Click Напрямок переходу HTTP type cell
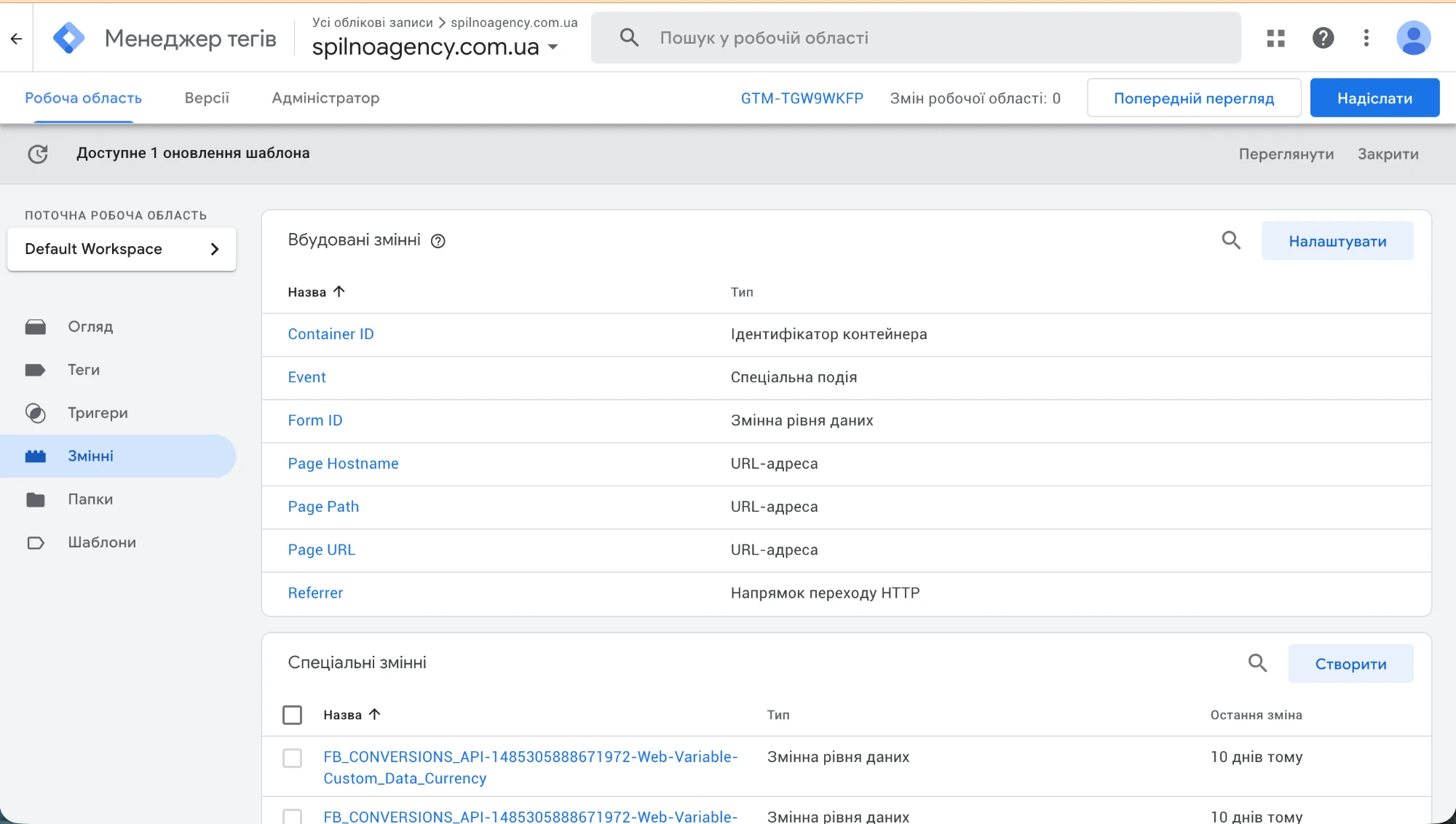1456x824 pixels. click(825, 593)
